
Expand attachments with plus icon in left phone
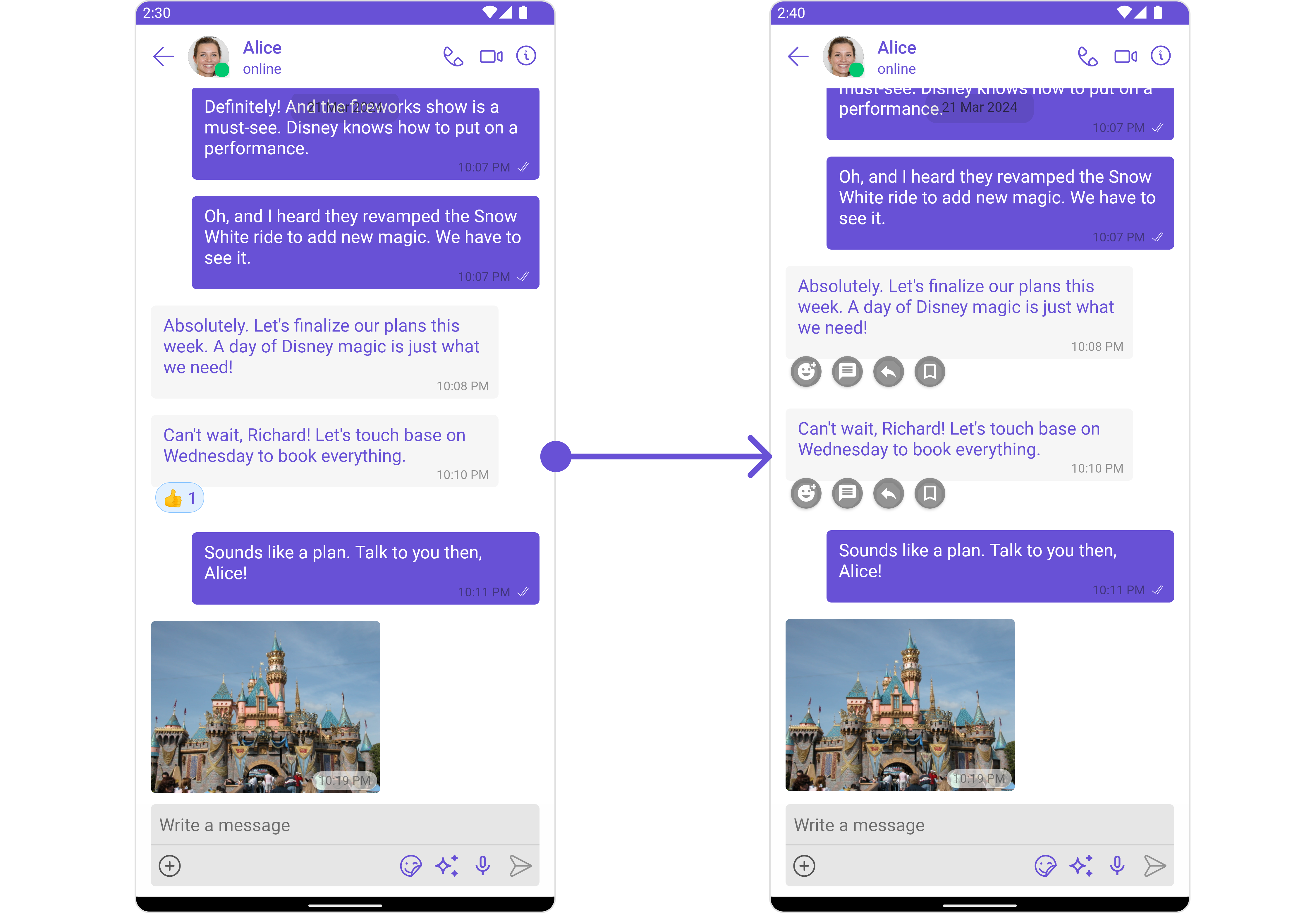pyautogui.click(x=170, y=866)
